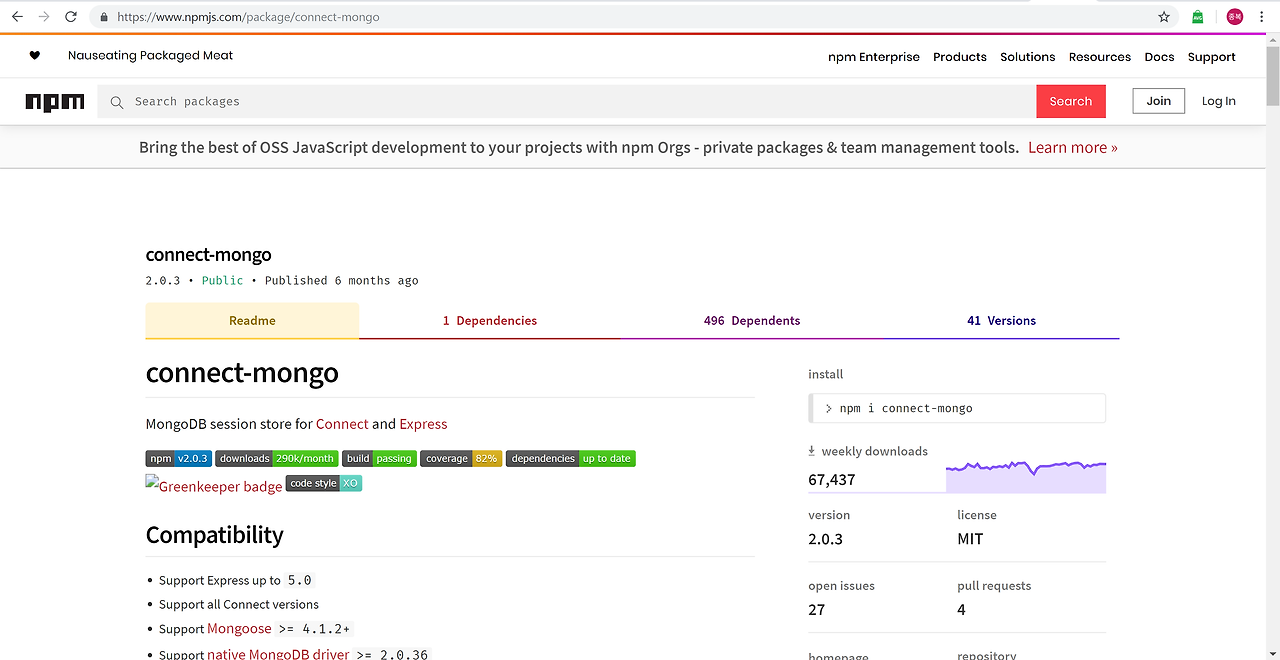
Task: Open the Resources menu
Action: [x=1099, y=57]
